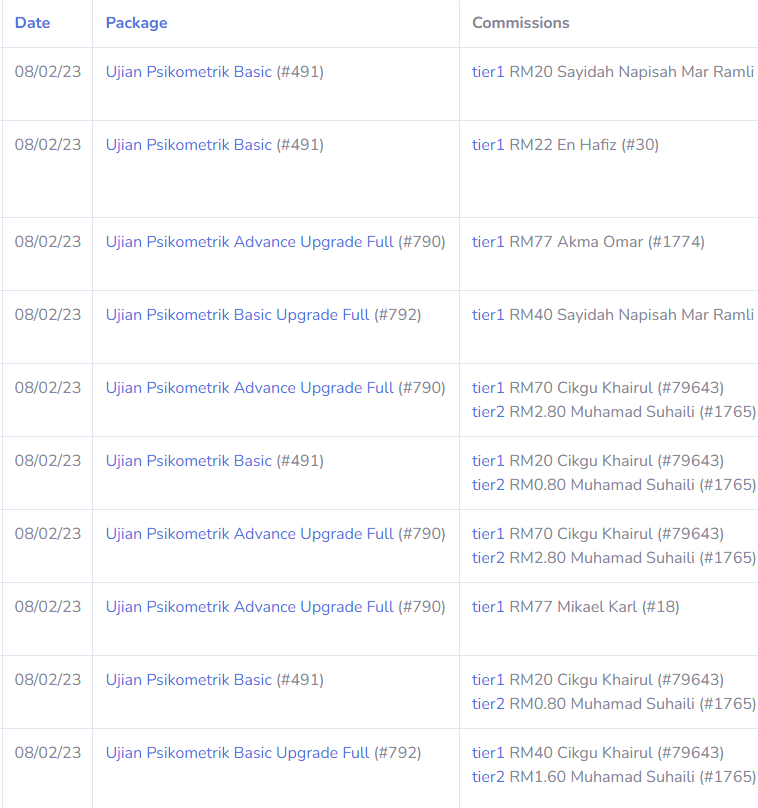Select tier1 link for RM40 Sayidah Napisah
758x808 pixels.
[x=488, y=315]
